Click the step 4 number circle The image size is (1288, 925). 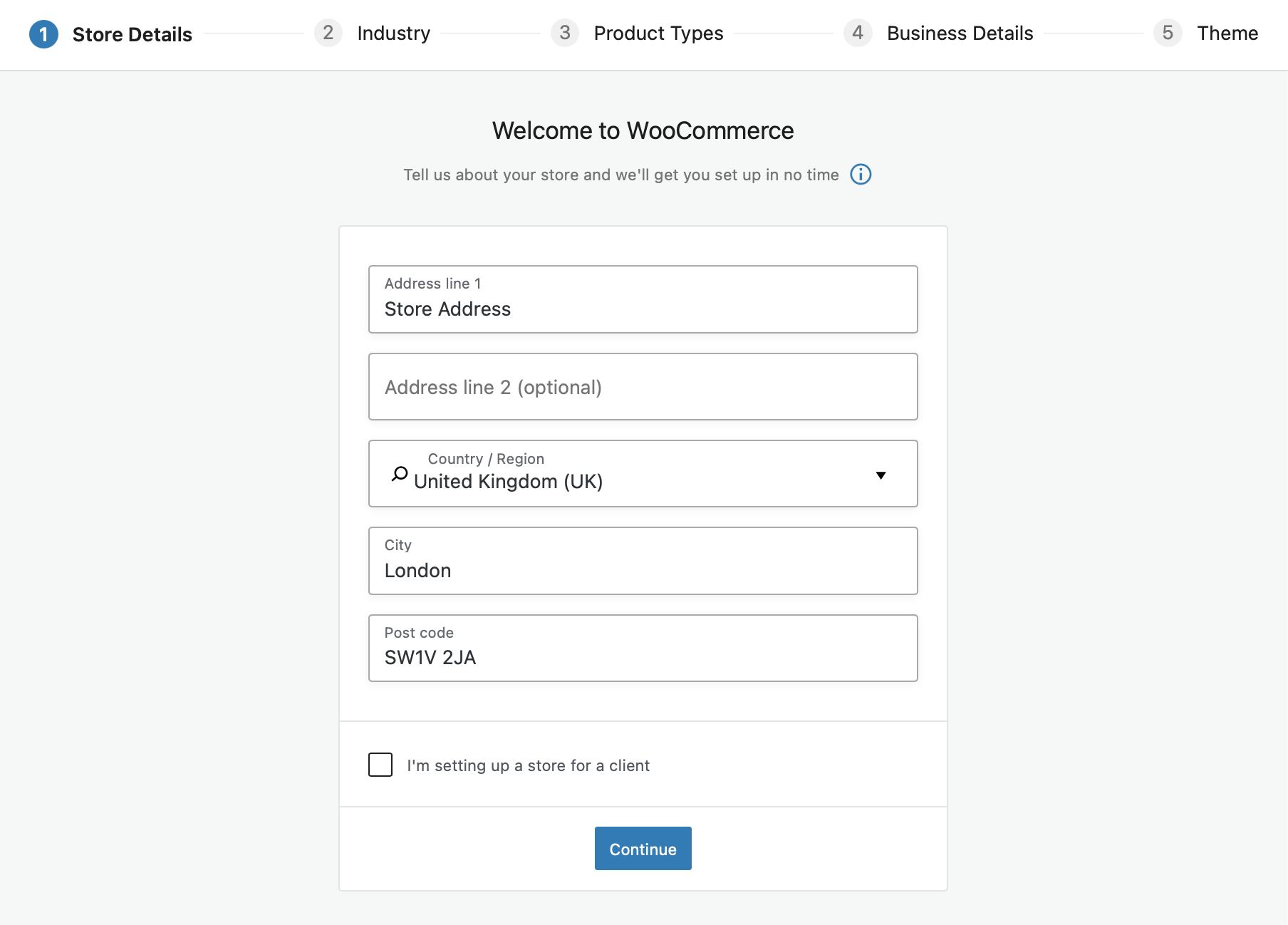pos(858,33)
